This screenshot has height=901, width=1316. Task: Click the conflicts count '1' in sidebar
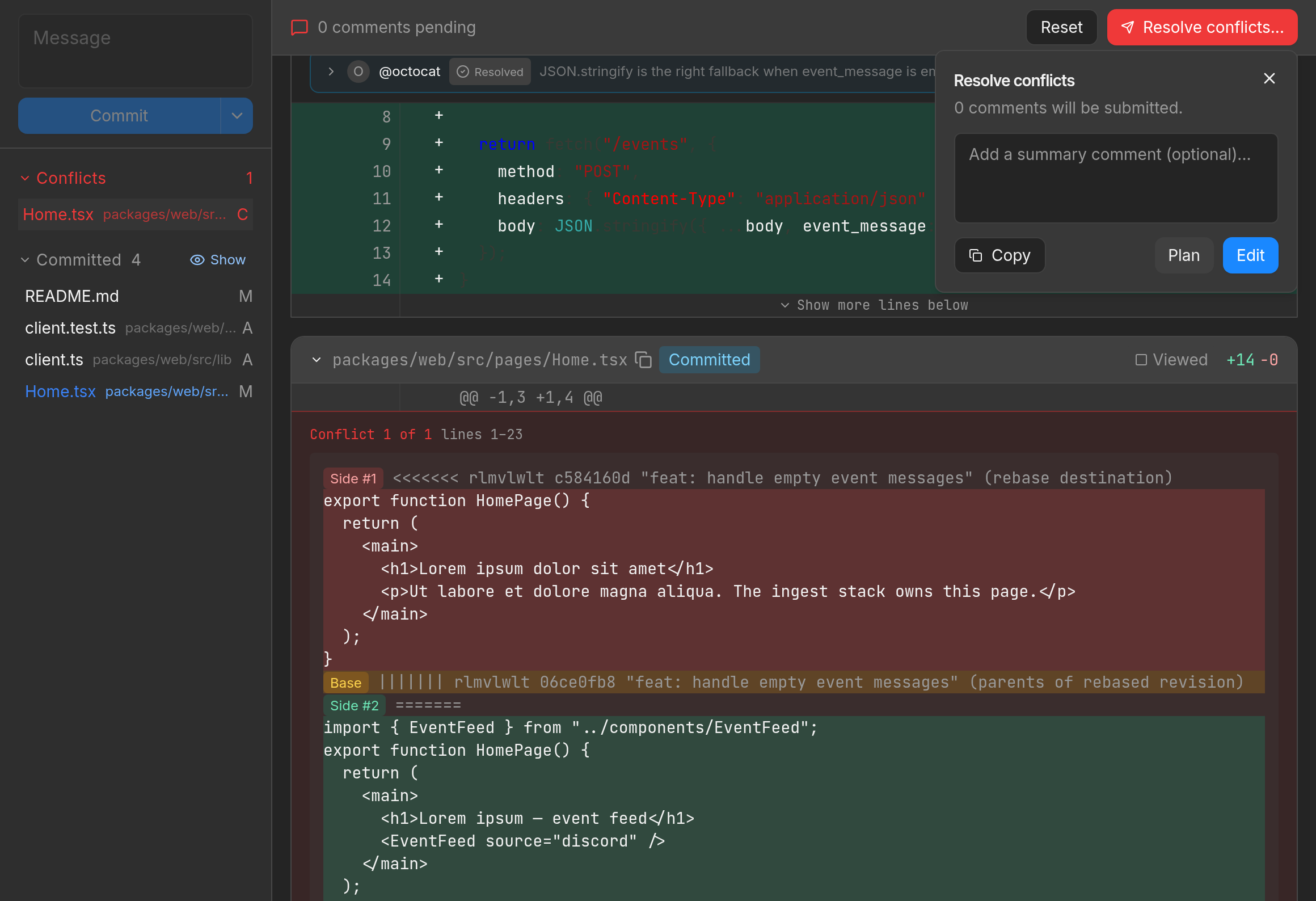(249, 178)
